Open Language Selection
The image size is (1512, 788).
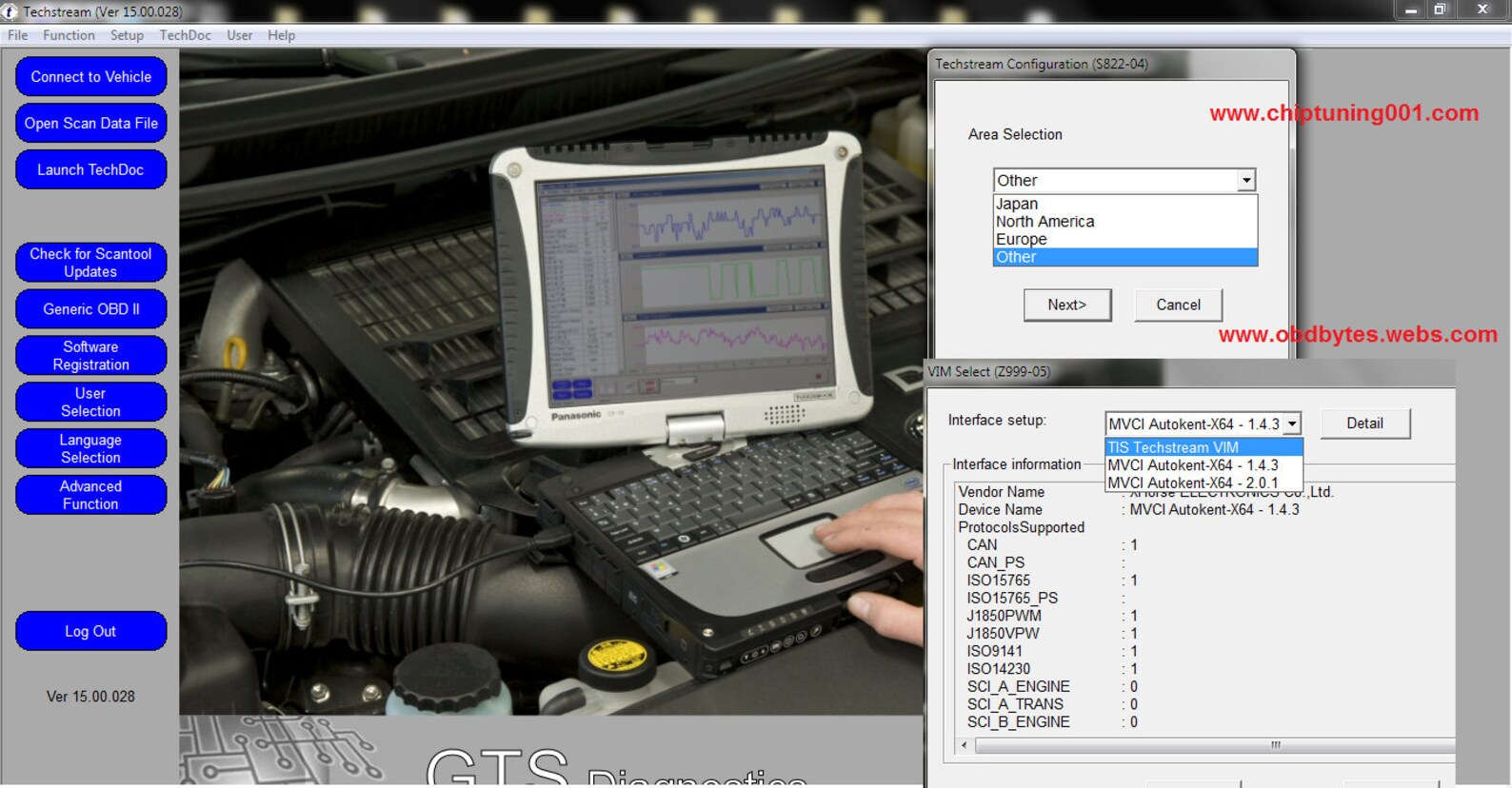click(91, 448)
